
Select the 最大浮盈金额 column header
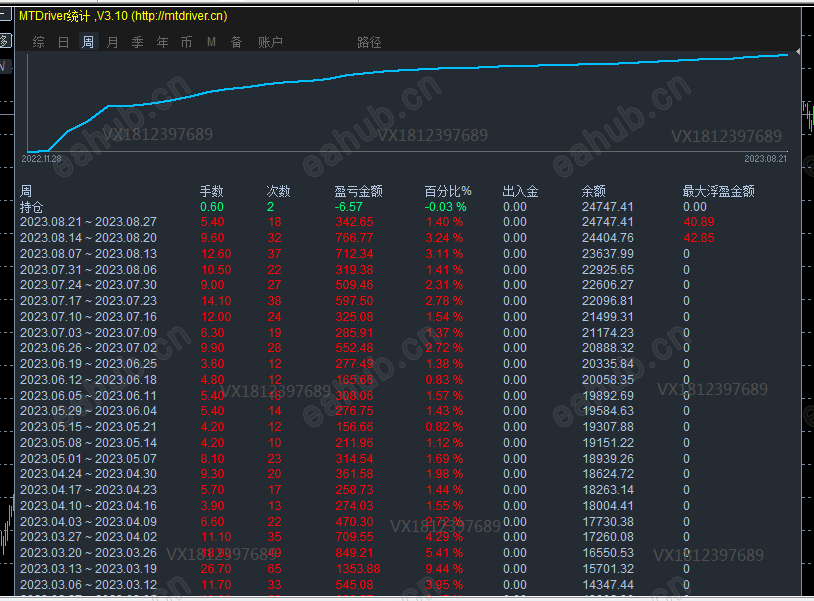718,191
